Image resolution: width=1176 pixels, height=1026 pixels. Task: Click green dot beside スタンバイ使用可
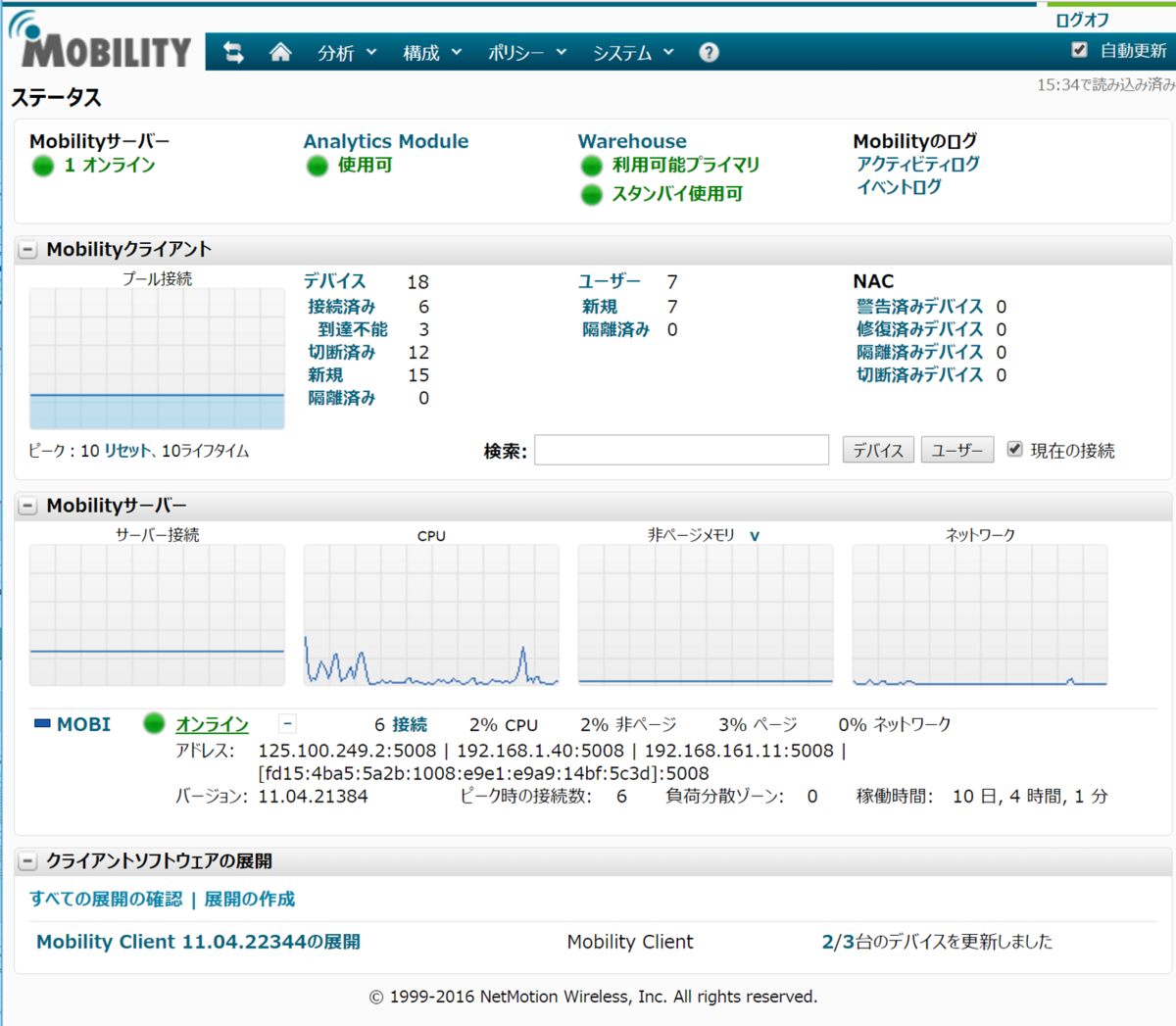click(x=591, y=195)
